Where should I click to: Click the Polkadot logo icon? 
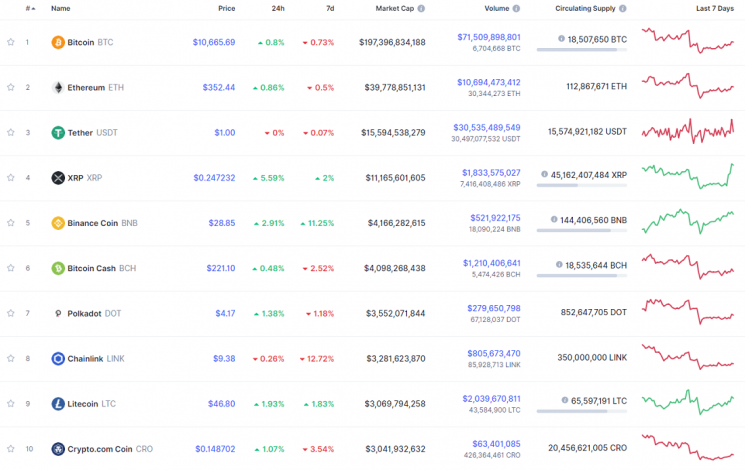pyautogui.click(x=58, y=313)
